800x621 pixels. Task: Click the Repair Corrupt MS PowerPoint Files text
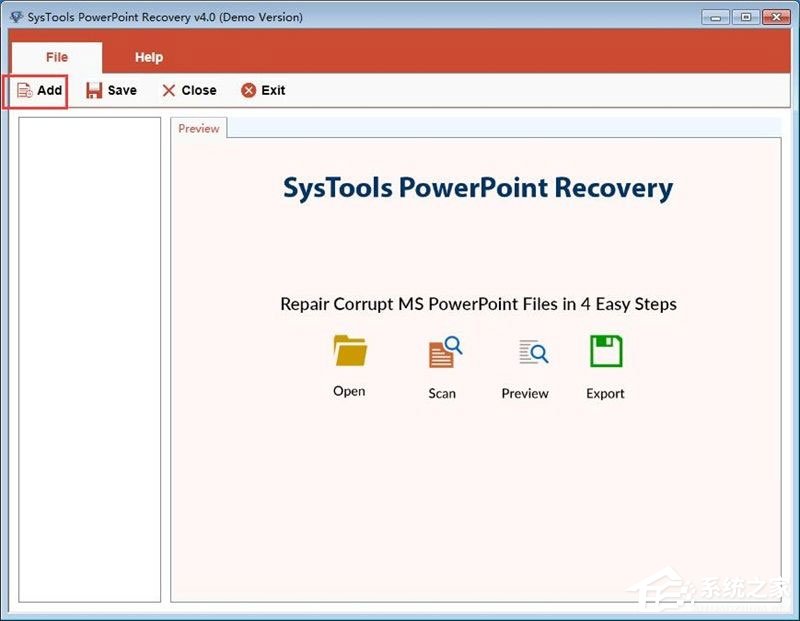[x=477, y=304]
